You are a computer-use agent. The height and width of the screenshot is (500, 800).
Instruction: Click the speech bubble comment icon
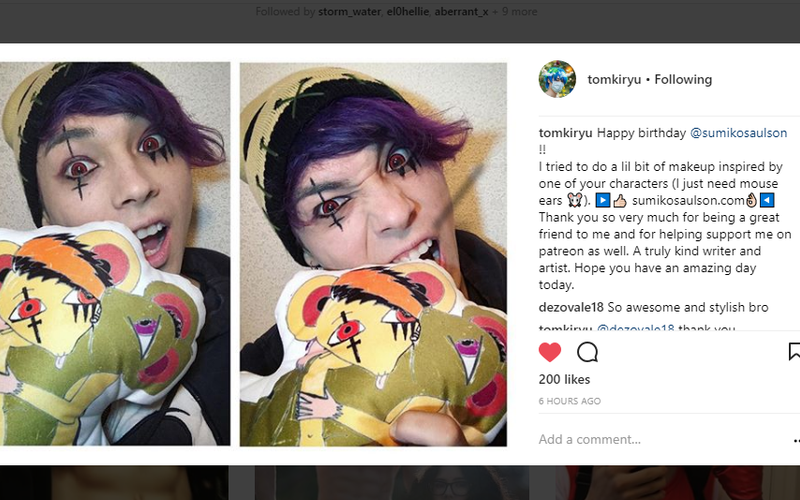(x=587, y=352)
